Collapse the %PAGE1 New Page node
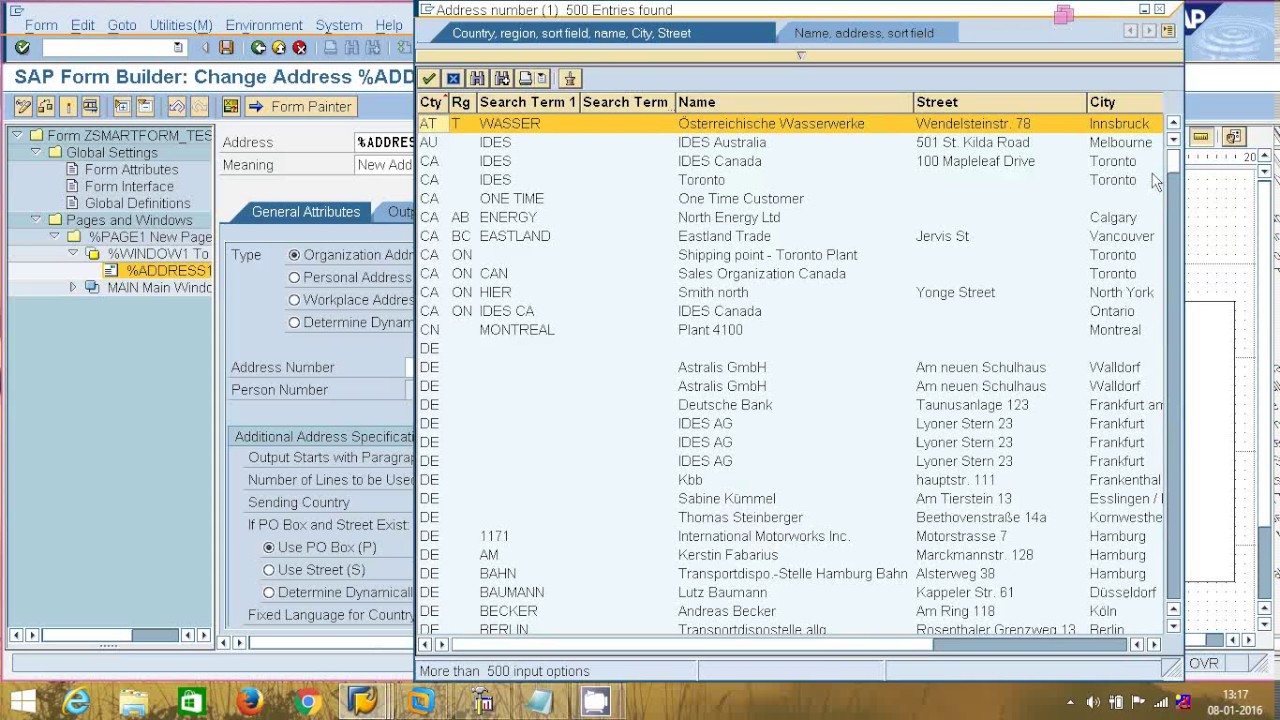The image size is (1280, 720). (54, 237)
